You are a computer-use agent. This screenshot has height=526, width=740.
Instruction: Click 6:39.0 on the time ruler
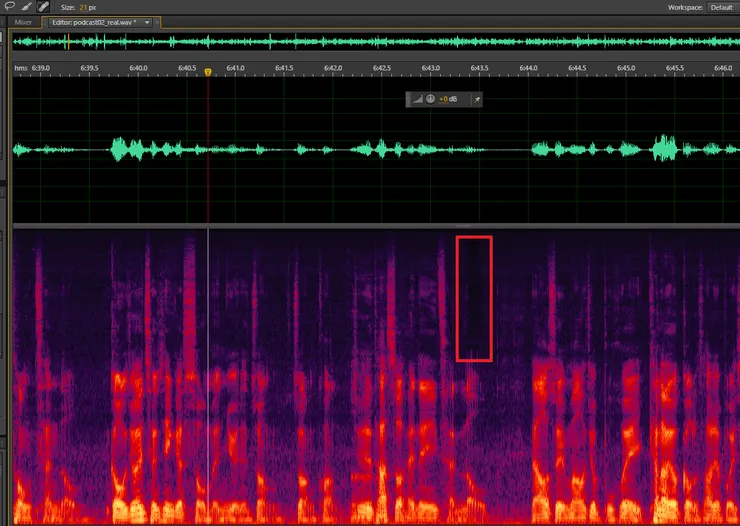tap(41, 68)
